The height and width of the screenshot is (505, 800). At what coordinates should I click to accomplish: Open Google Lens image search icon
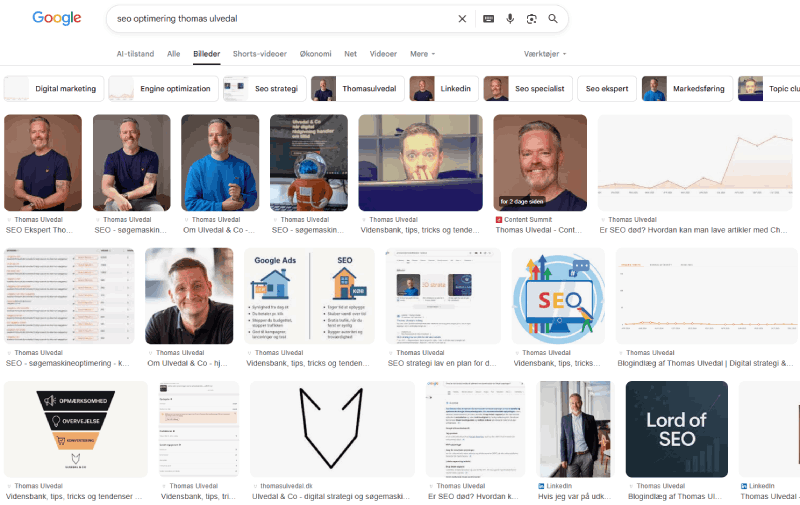click(x=531, y=19)
